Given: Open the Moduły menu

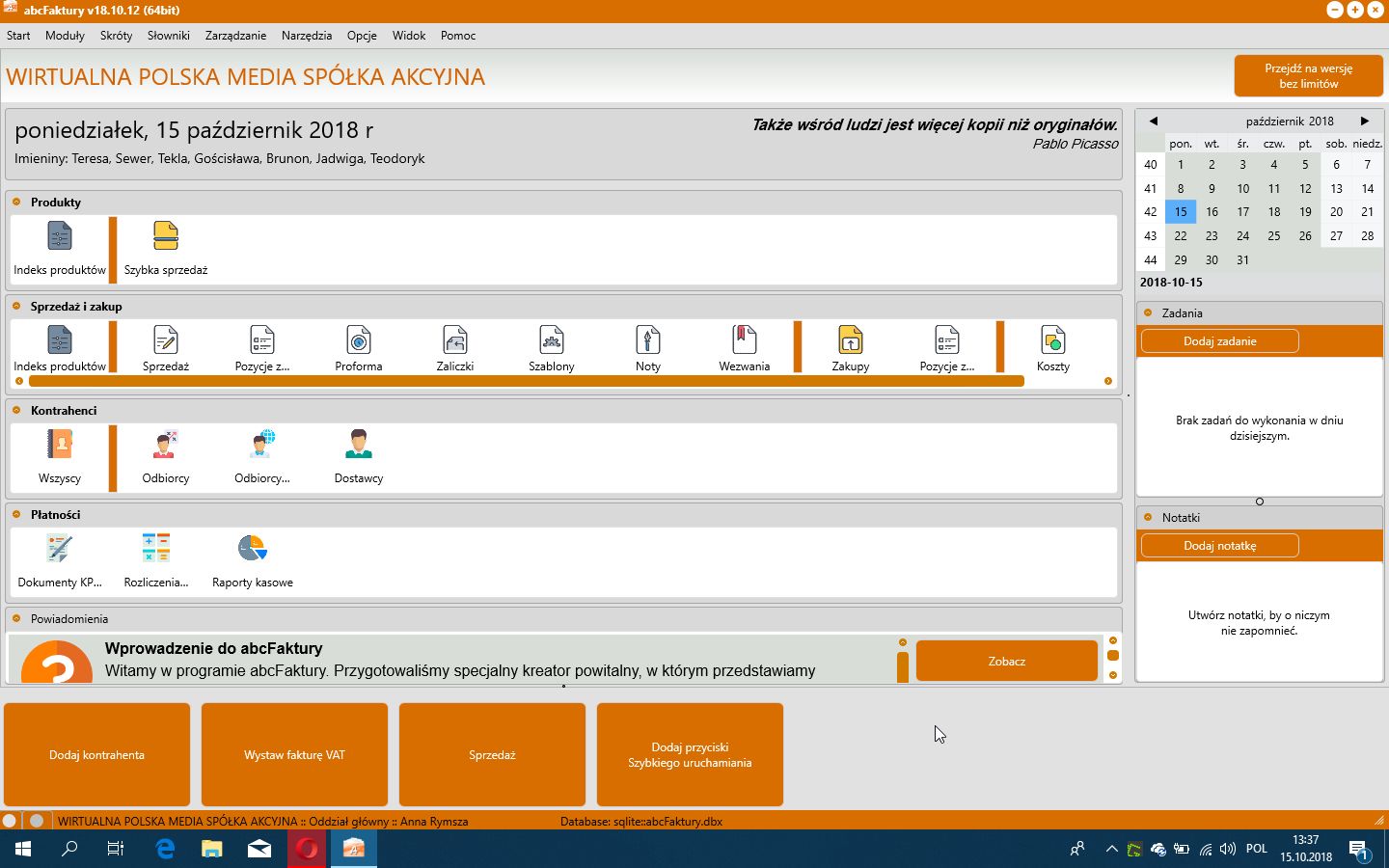Looking at the screenshot, I should coord(65,36).
